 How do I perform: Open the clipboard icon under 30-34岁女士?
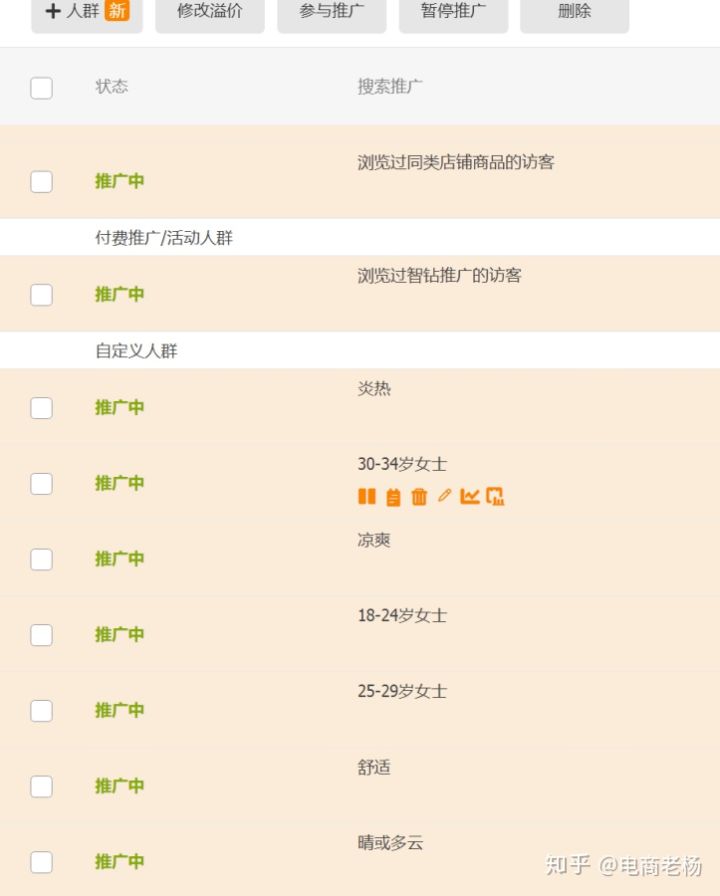[393, 496]
